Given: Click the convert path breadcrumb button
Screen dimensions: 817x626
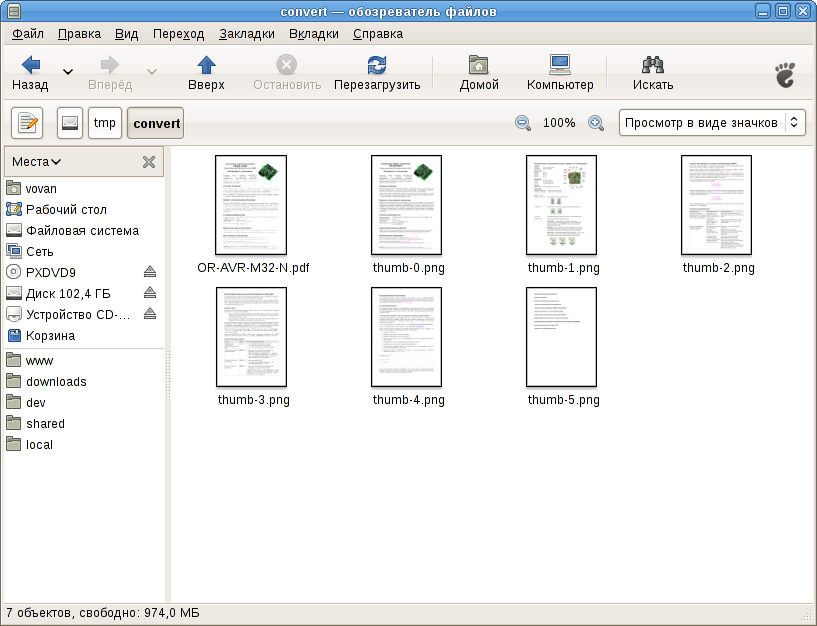Looking at the screenshot, I should tap(156, 123).
